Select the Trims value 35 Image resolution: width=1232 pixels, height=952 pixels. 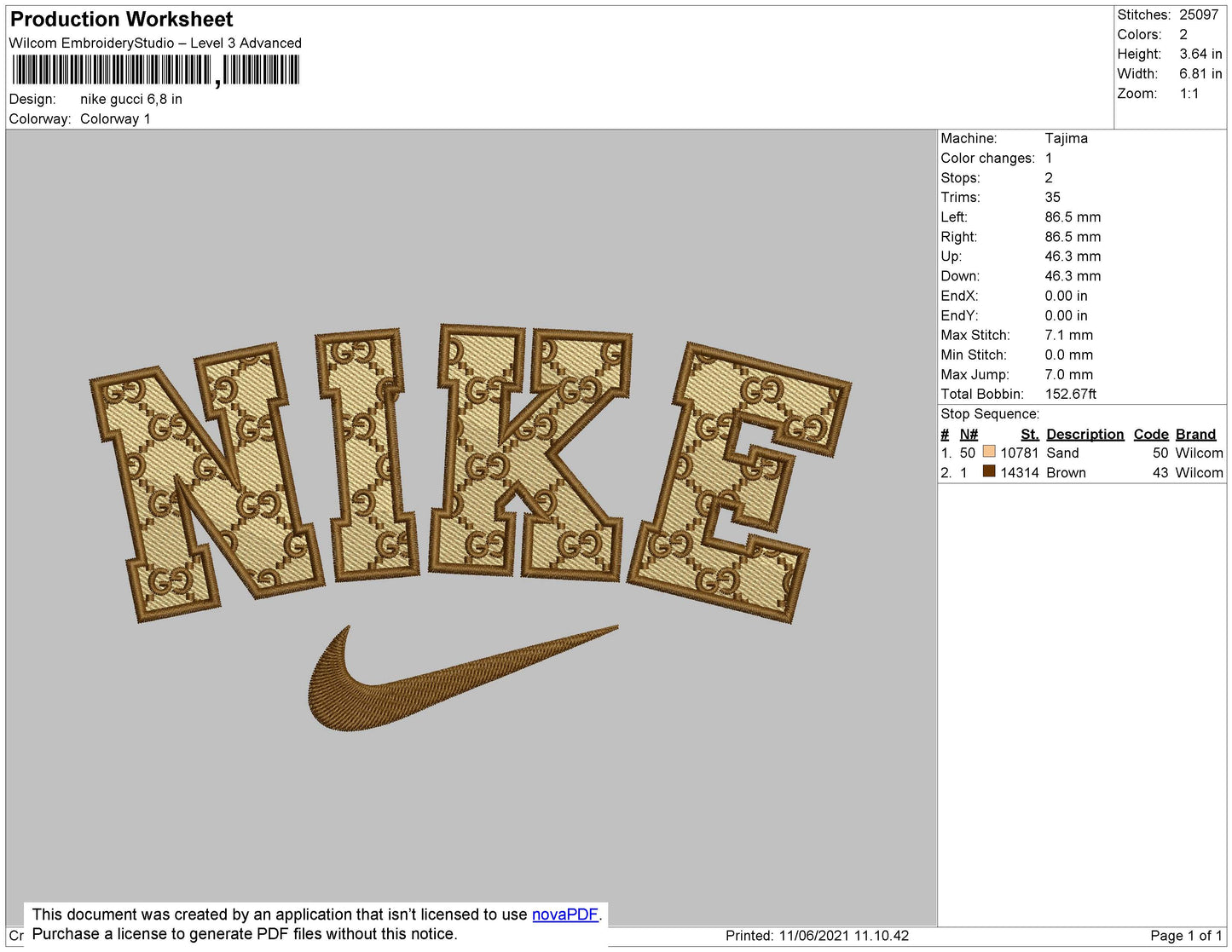[1053, 197]
